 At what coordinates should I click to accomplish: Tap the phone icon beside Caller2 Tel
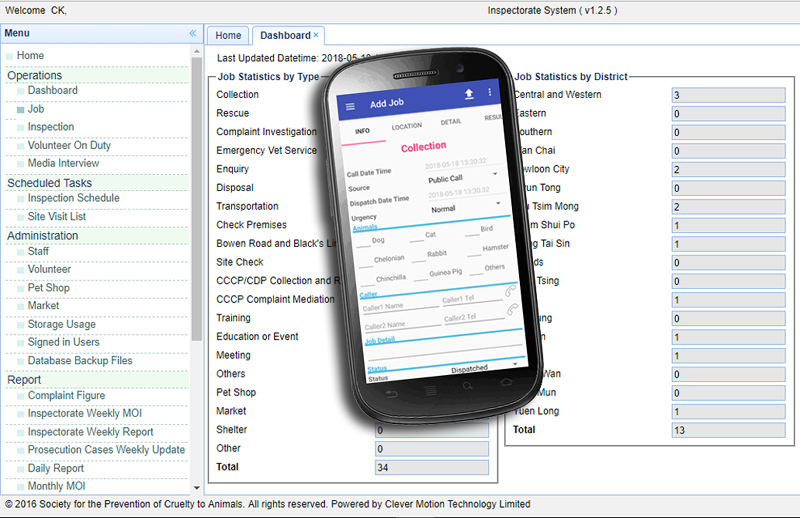click(513, 310)
